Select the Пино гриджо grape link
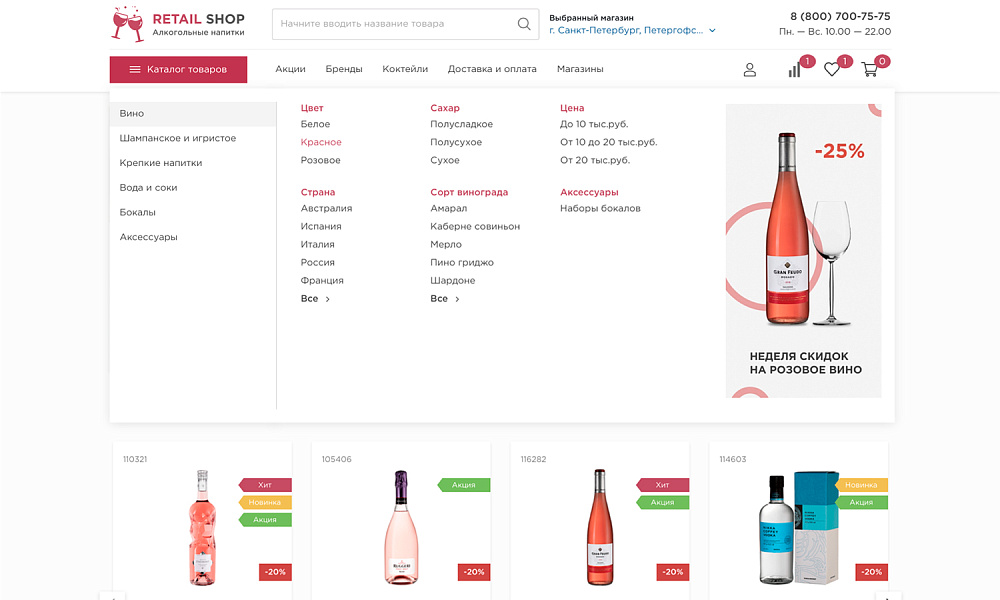The width and height of the screenshot is (1000, 600). point(462,263)
